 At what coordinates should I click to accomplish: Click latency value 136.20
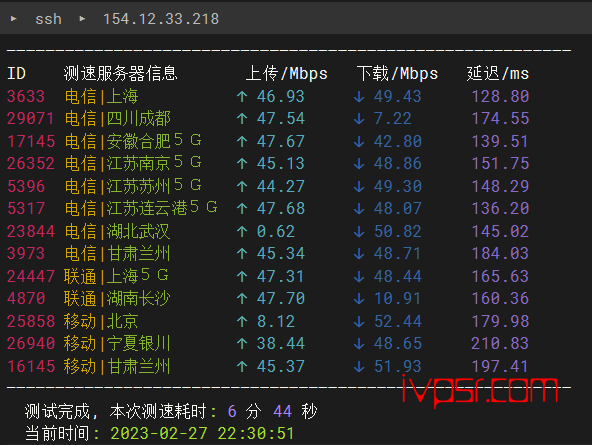pos(500,208)
